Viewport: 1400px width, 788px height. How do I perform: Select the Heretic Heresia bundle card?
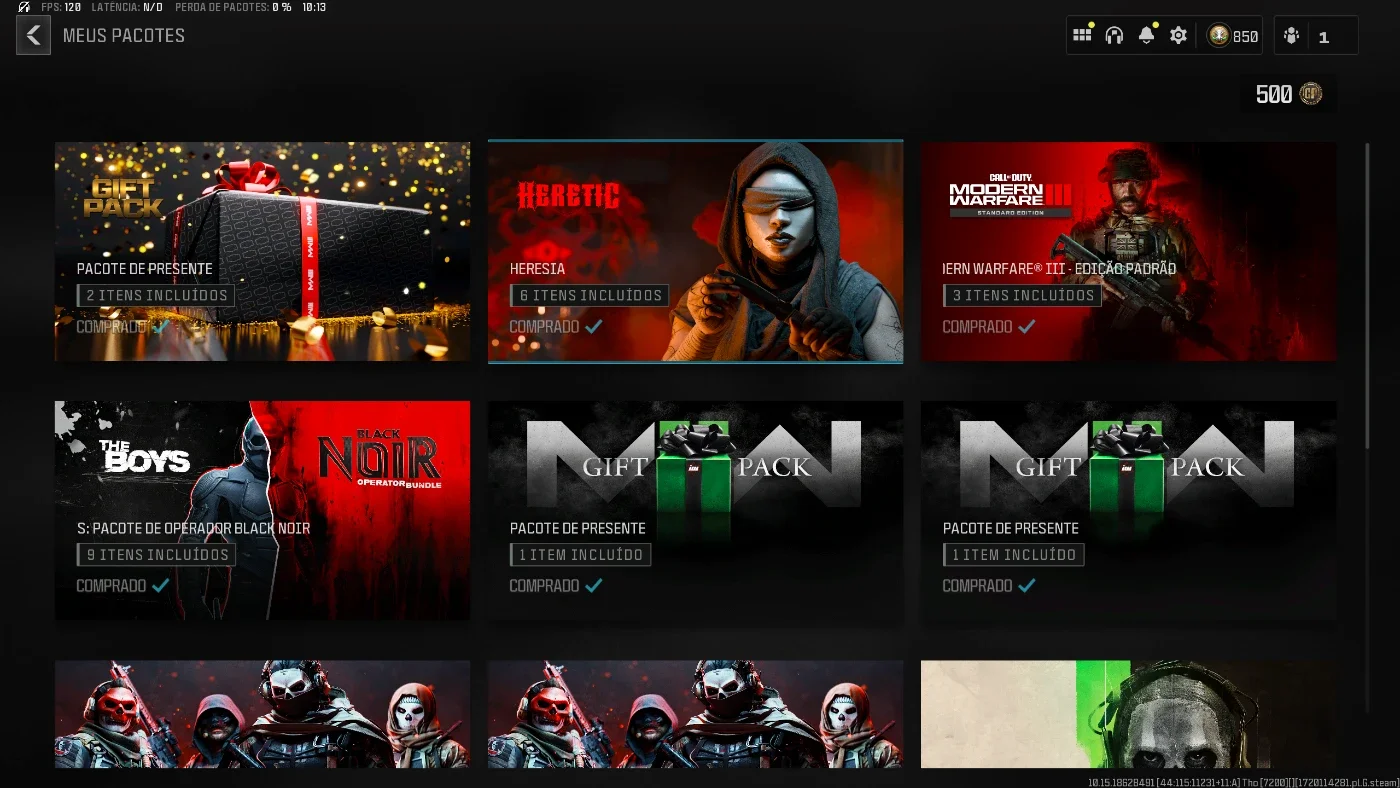(x=695, y=251)
